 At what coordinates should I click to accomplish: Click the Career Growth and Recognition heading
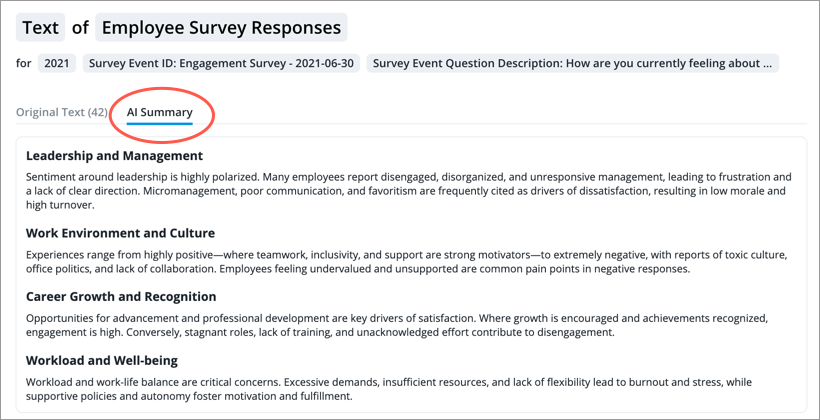121,296
